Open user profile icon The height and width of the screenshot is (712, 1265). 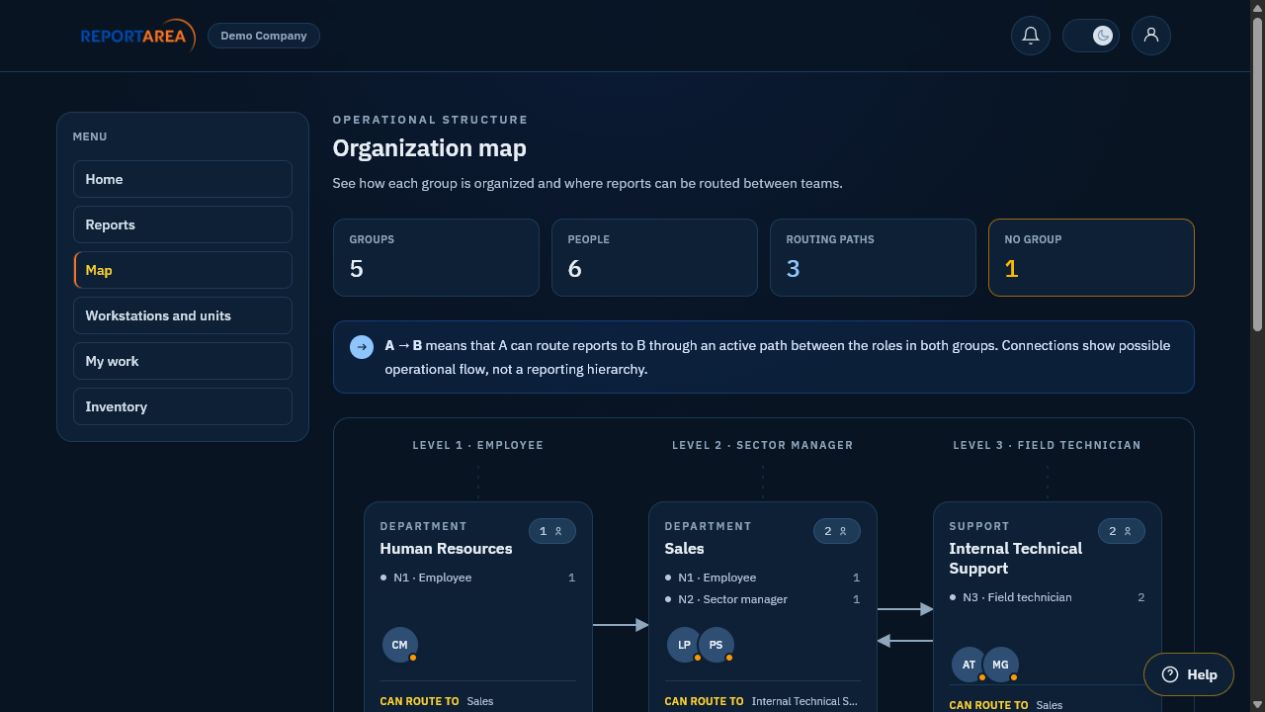point(1151,36)
